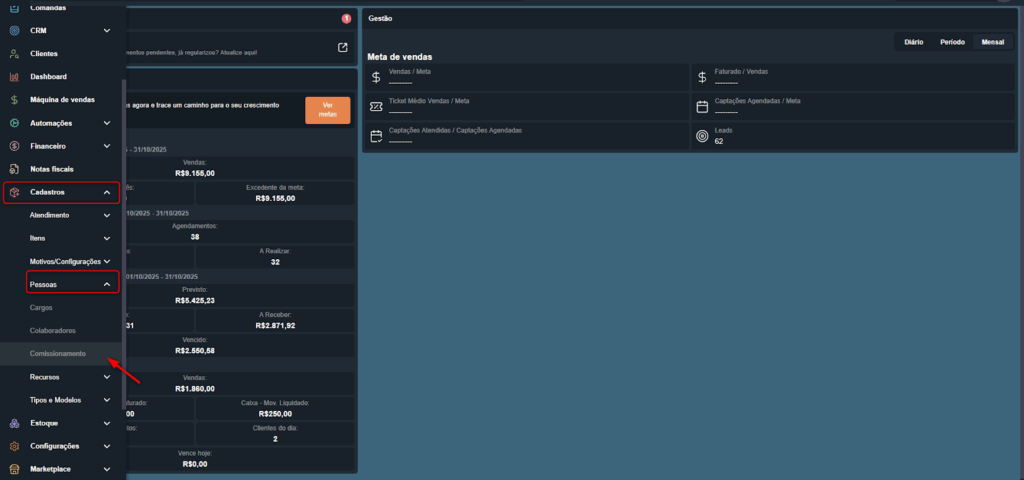Collapse the Pessoas submenu
This screenshot has width=1024, height=480.
click(107, 284)
